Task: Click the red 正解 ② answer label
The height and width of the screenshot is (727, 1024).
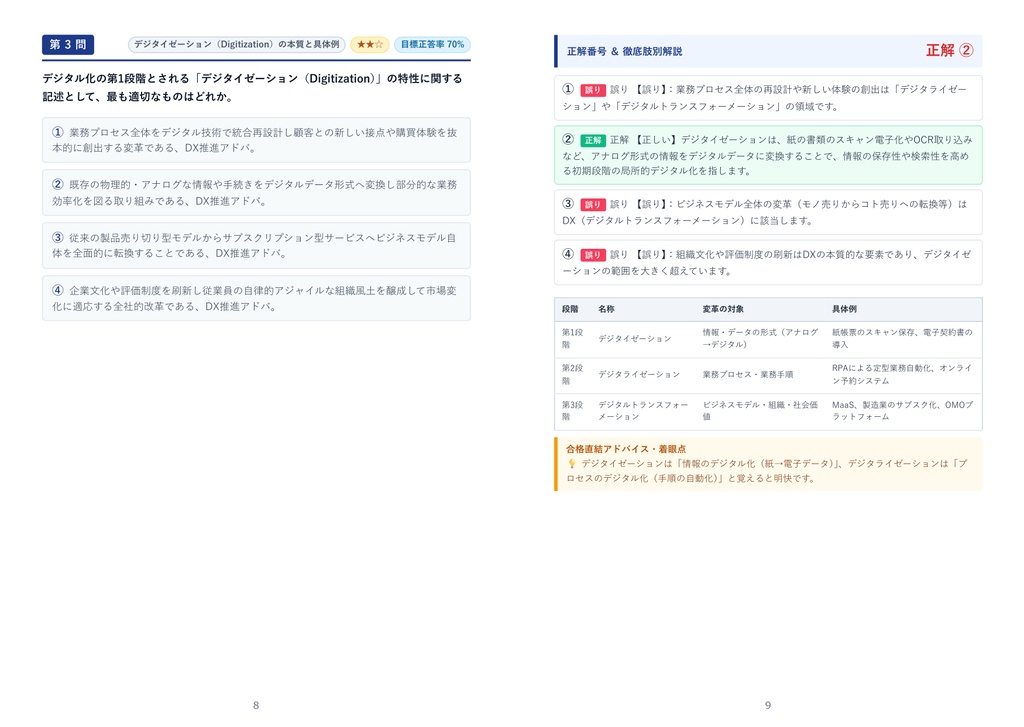Action: [950, 50]
